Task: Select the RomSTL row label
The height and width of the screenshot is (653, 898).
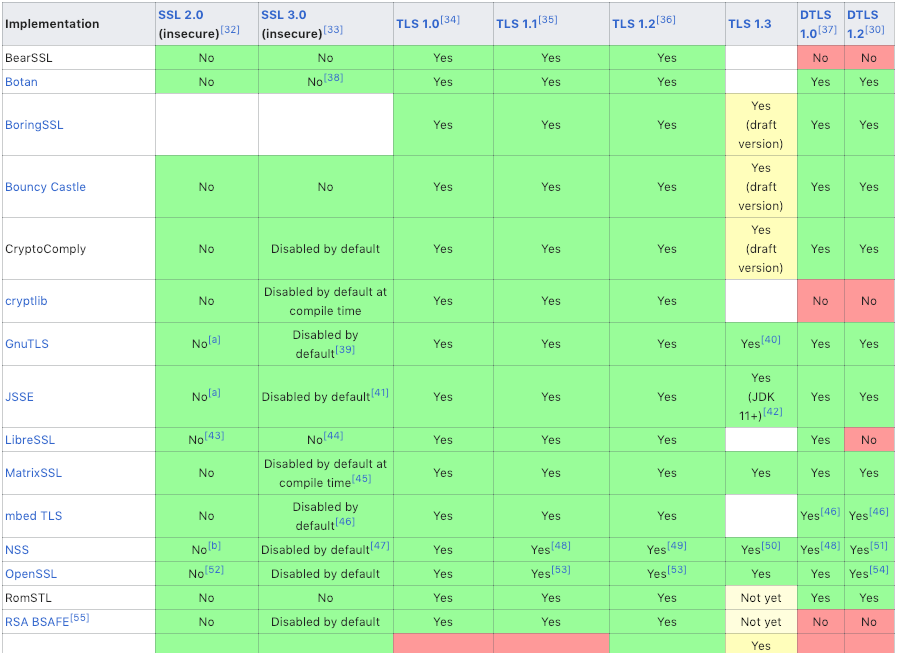Action: tap(28, 598)
